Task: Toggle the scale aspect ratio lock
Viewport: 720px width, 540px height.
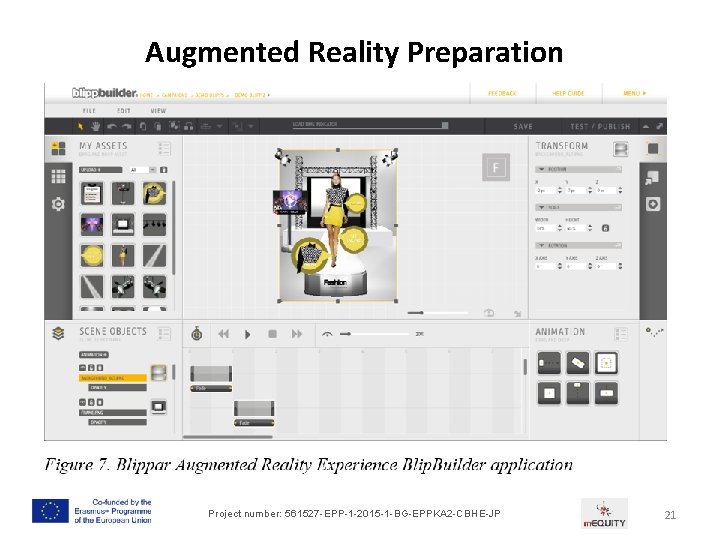Action: [605, 228]
